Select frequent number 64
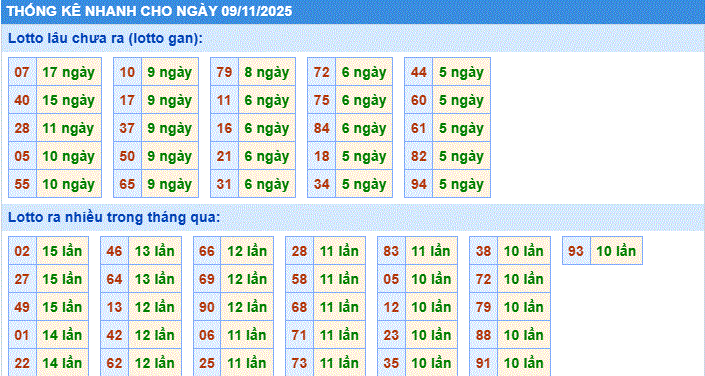 [x=114, y=278]
